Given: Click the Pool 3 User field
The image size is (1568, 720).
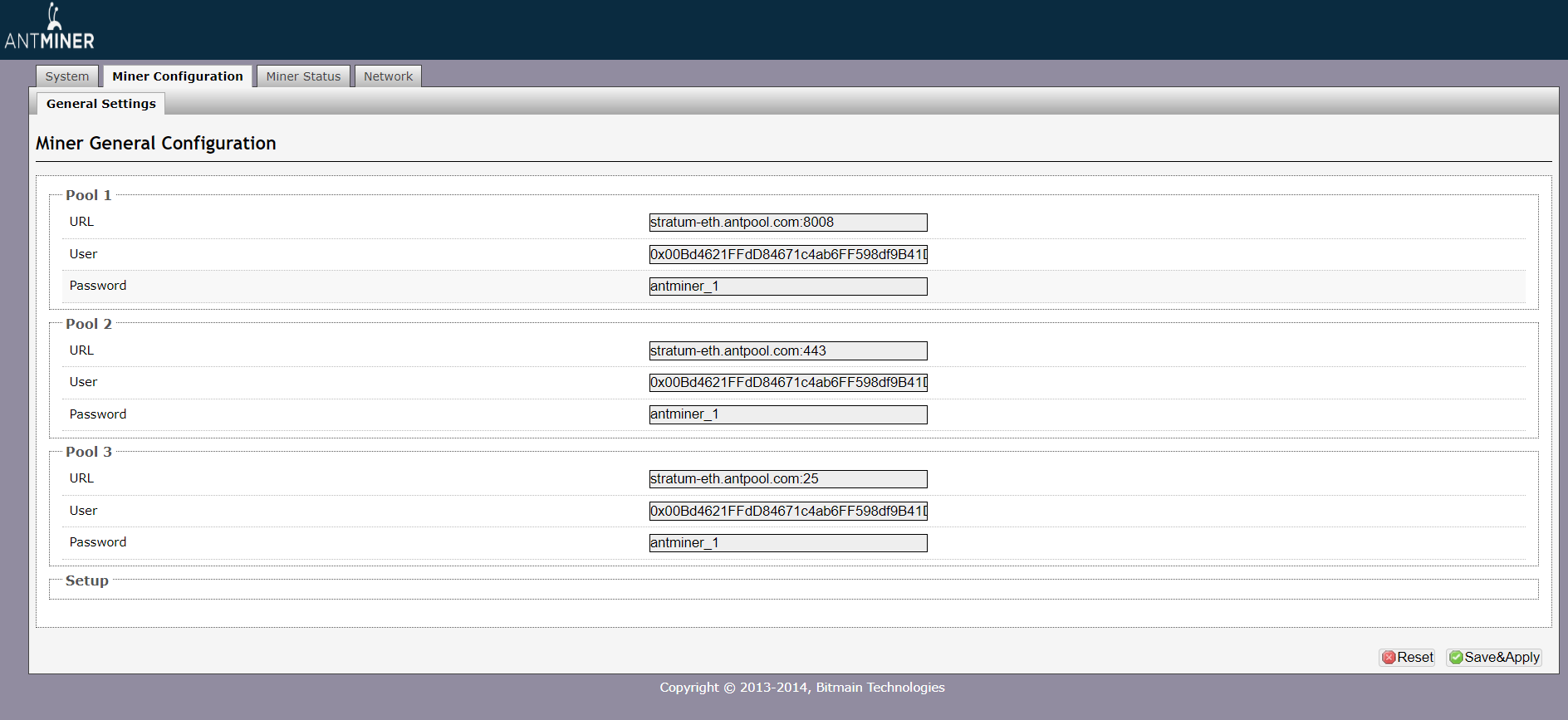Looking at the screenshot, I should pos(788,511).
